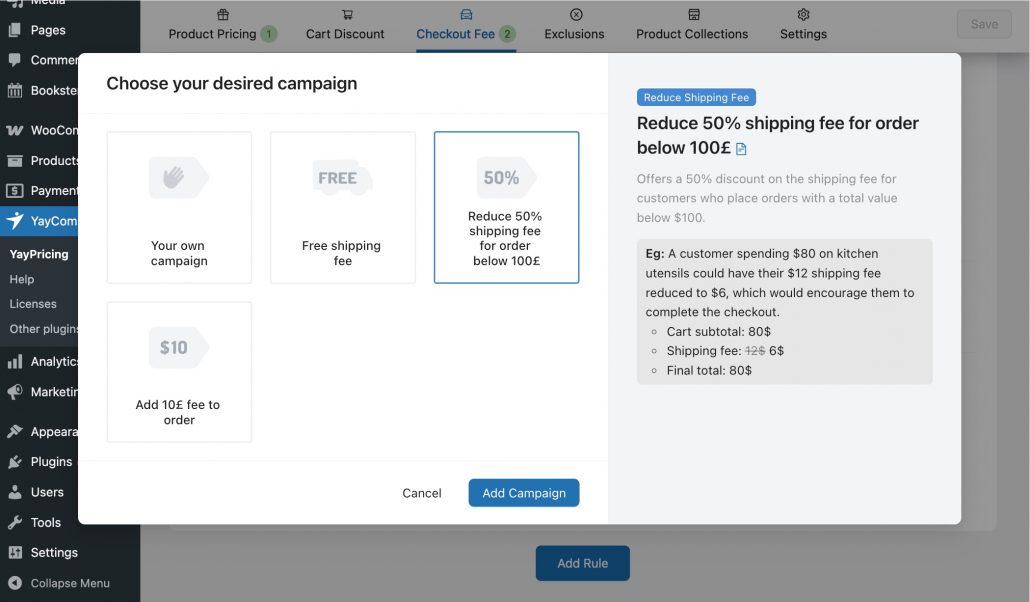Image resolution: width=1030 pixels, height=602 pixels.
Task: Click the Plugins sidebar icon
Action: 14,462
